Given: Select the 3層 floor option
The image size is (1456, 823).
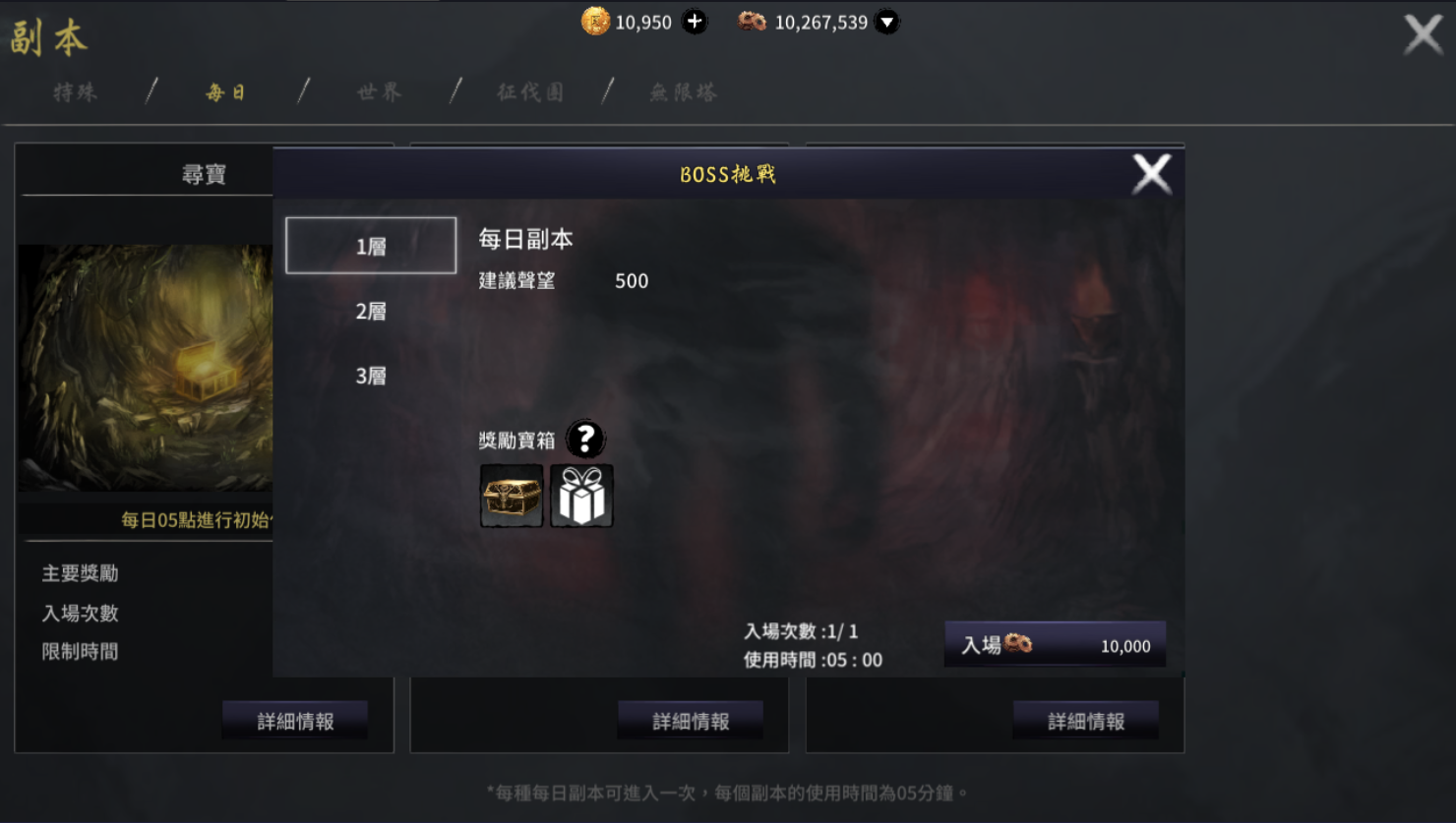Looking at the screenshot, I should click(x=371, y=377).
